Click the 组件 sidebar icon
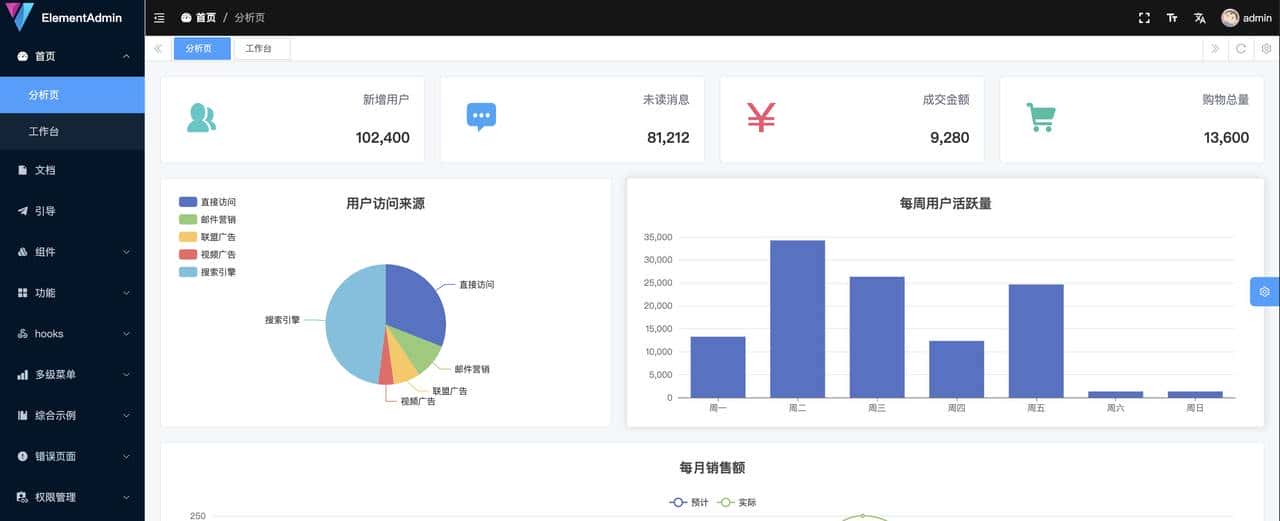 (23, 252)
